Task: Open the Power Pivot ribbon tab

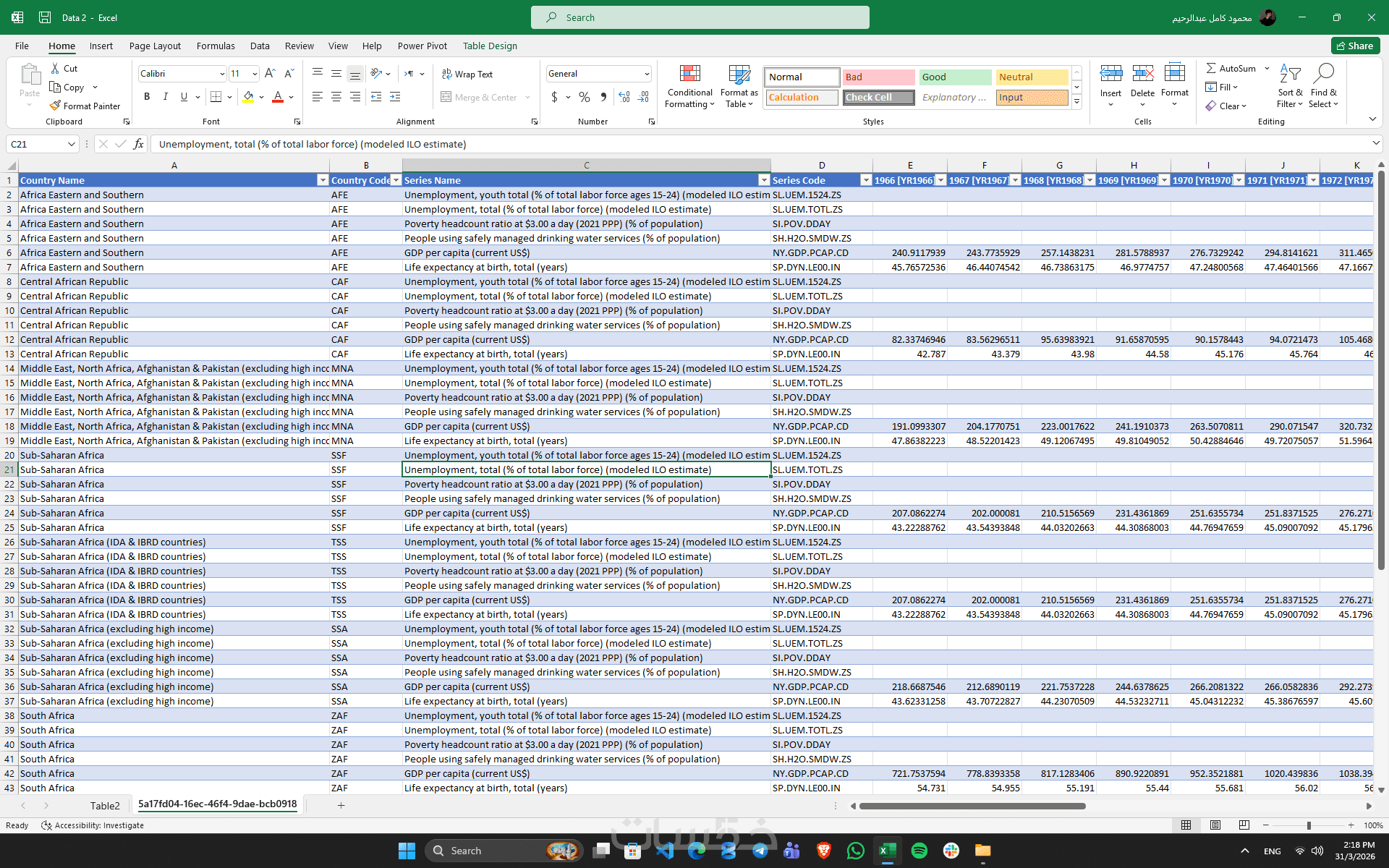Action: click(422, 46)
